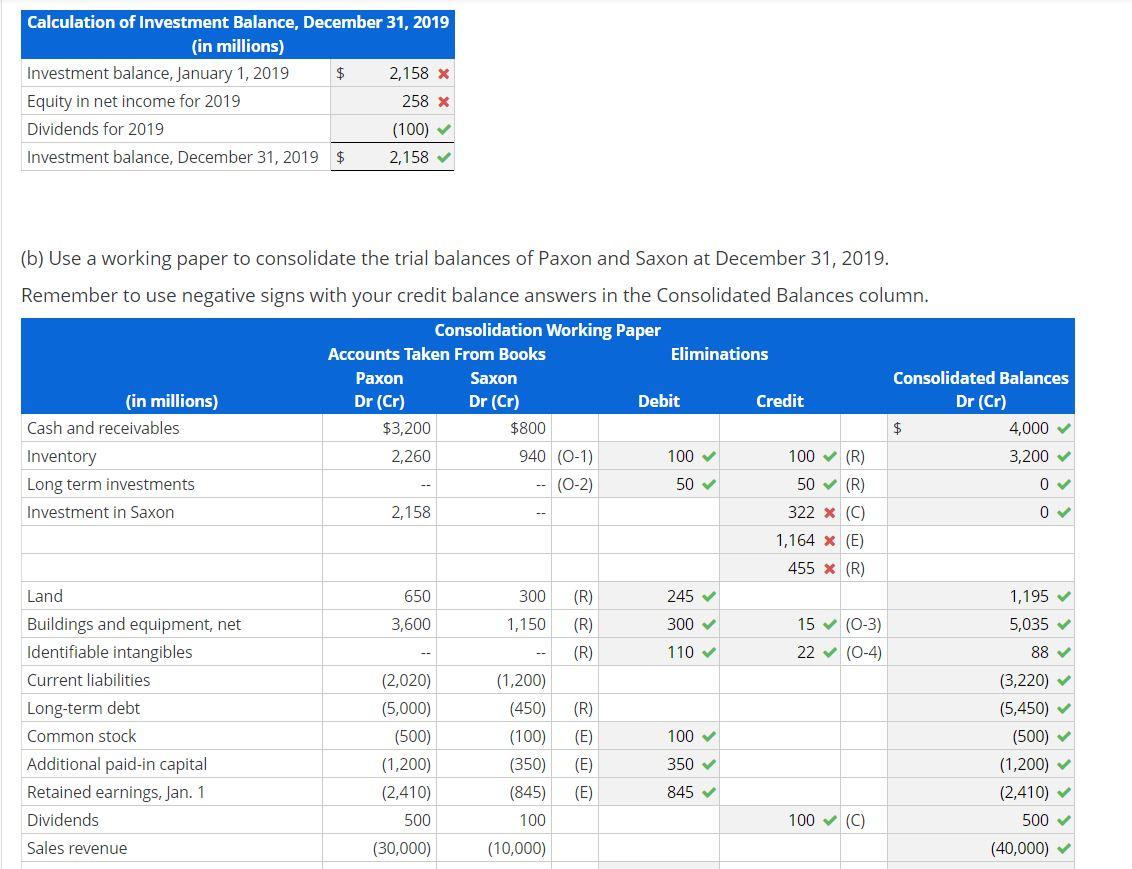Edit the Dividends for 2019 (100) field
This screenshot has width=1132, height=869.
(392, 130)
